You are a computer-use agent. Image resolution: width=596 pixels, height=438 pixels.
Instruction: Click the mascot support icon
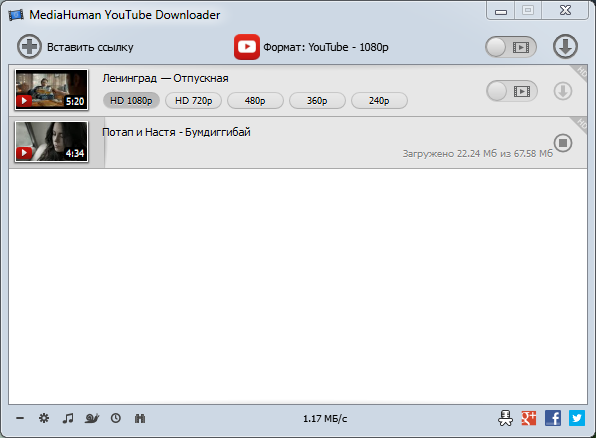[x=505, y=418]
